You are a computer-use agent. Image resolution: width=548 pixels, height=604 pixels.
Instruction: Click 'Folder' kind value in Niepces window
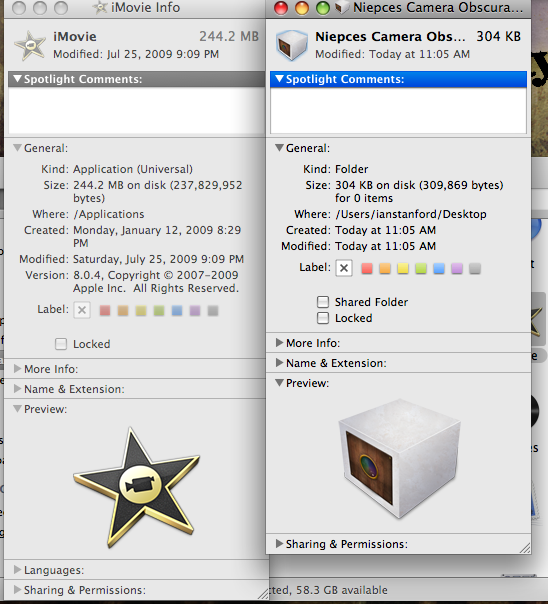point(352,169)
